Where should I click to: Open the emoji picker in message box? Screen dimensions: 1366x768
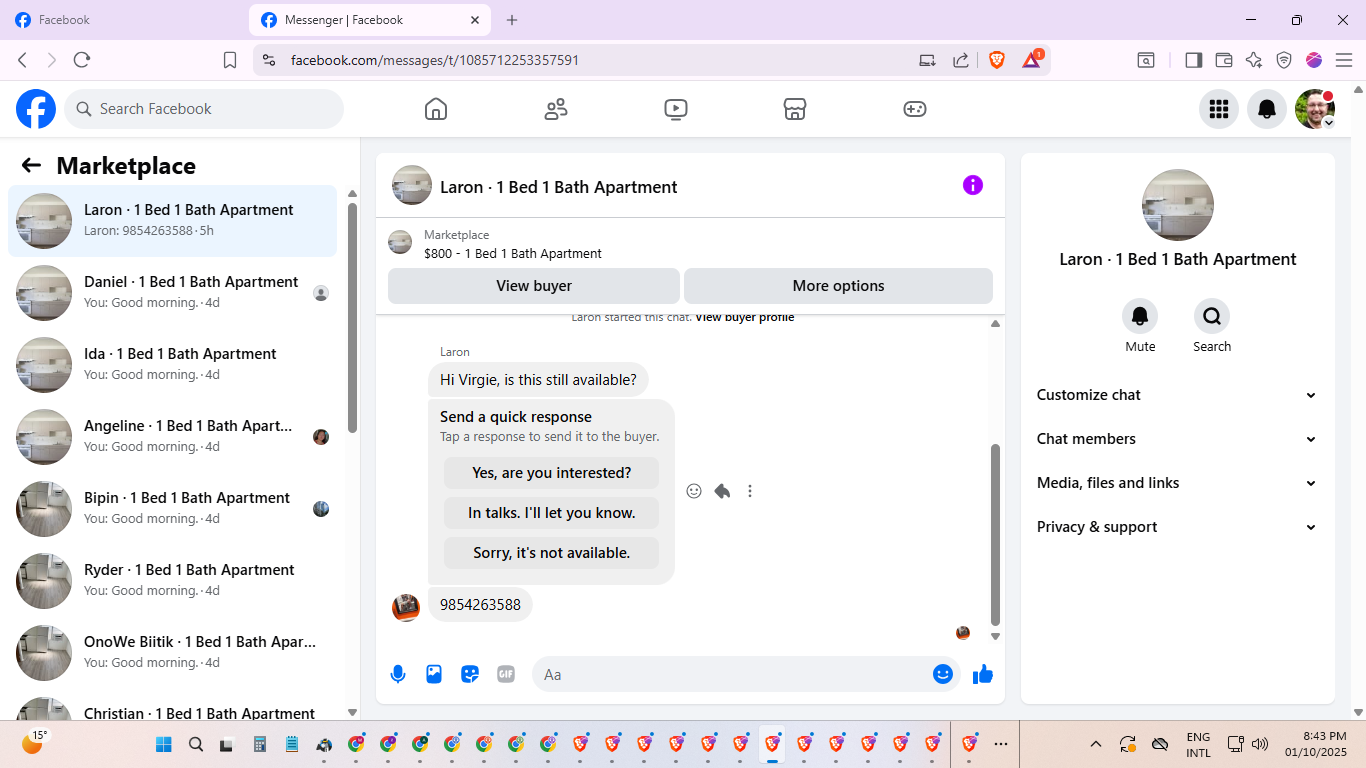point(942,674)
